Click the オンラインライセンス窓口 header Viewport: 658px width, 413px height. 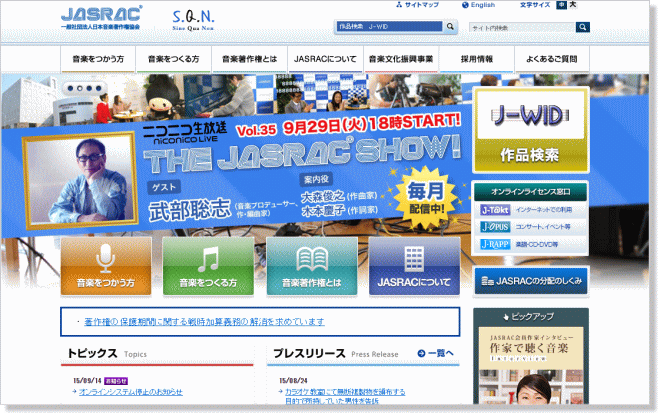pos(530,192)
